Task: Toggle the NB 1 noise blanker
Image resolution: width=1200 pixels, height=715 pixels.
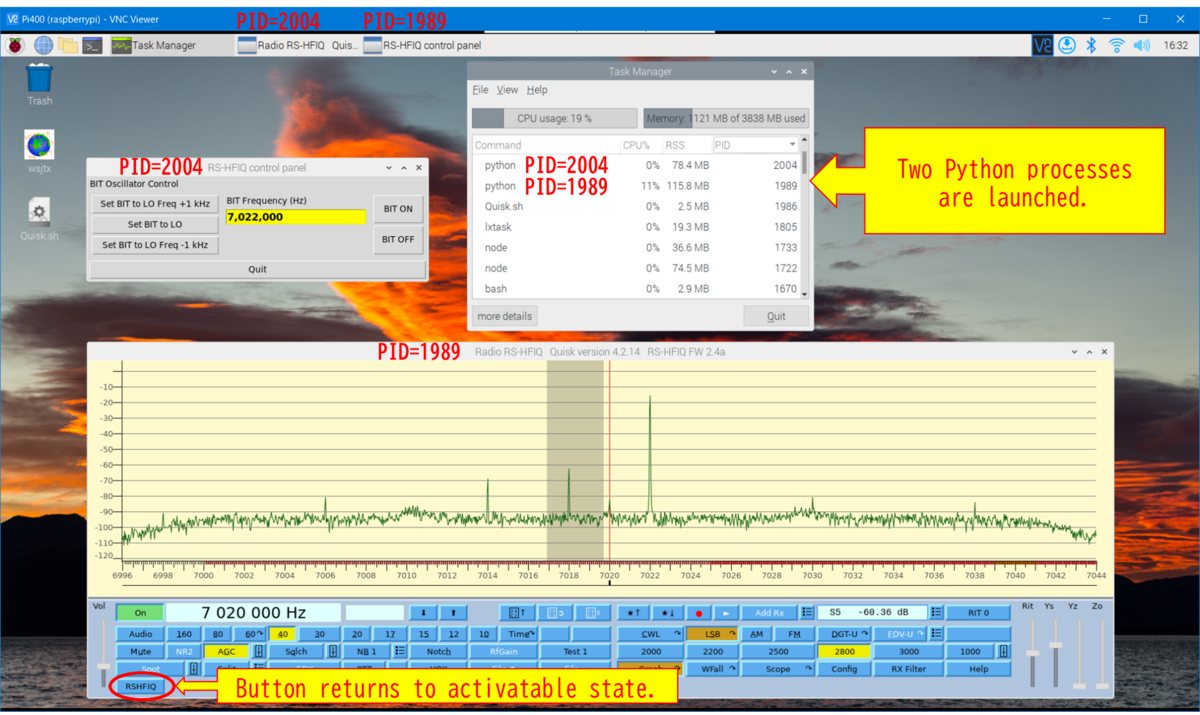Action: pyautogui.click(x=366, y=651)
